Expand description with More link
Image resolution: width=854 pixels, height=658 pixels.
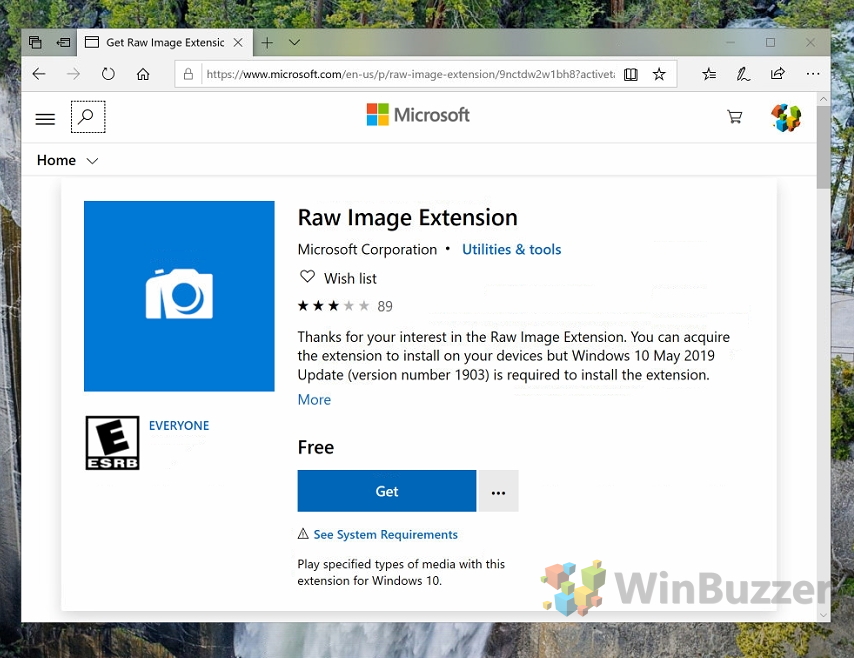click(x=314, y=400)
